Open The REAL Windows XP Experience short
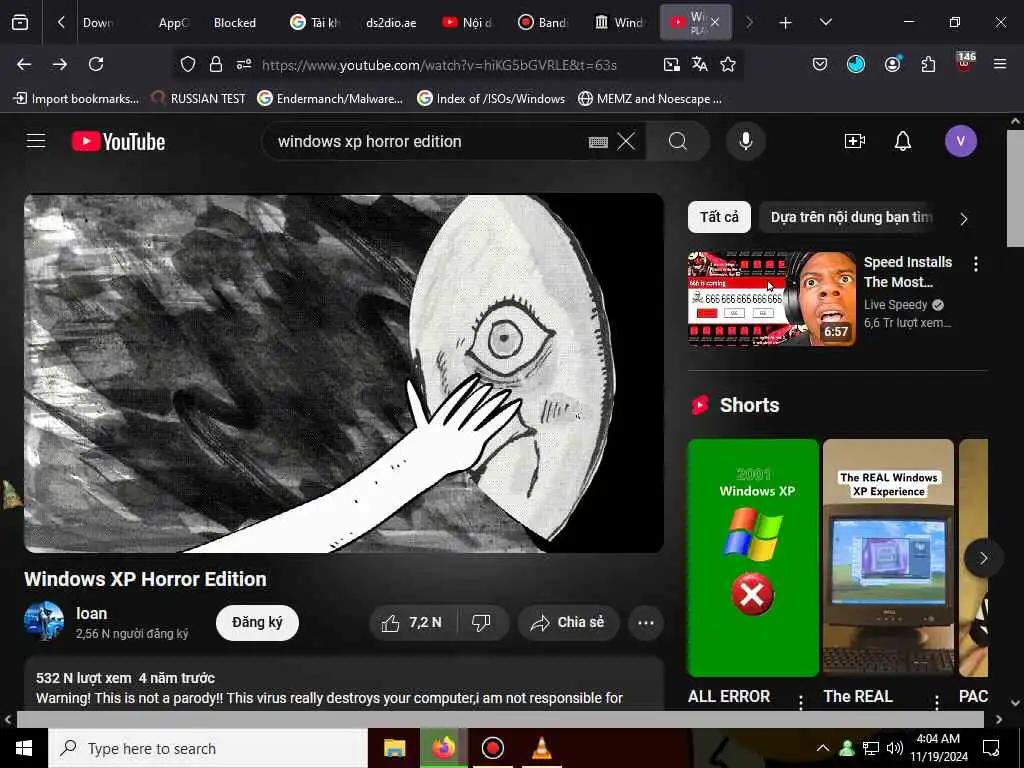The width and height of the screenshot is (1024, 768). click(x=888, y=557)
